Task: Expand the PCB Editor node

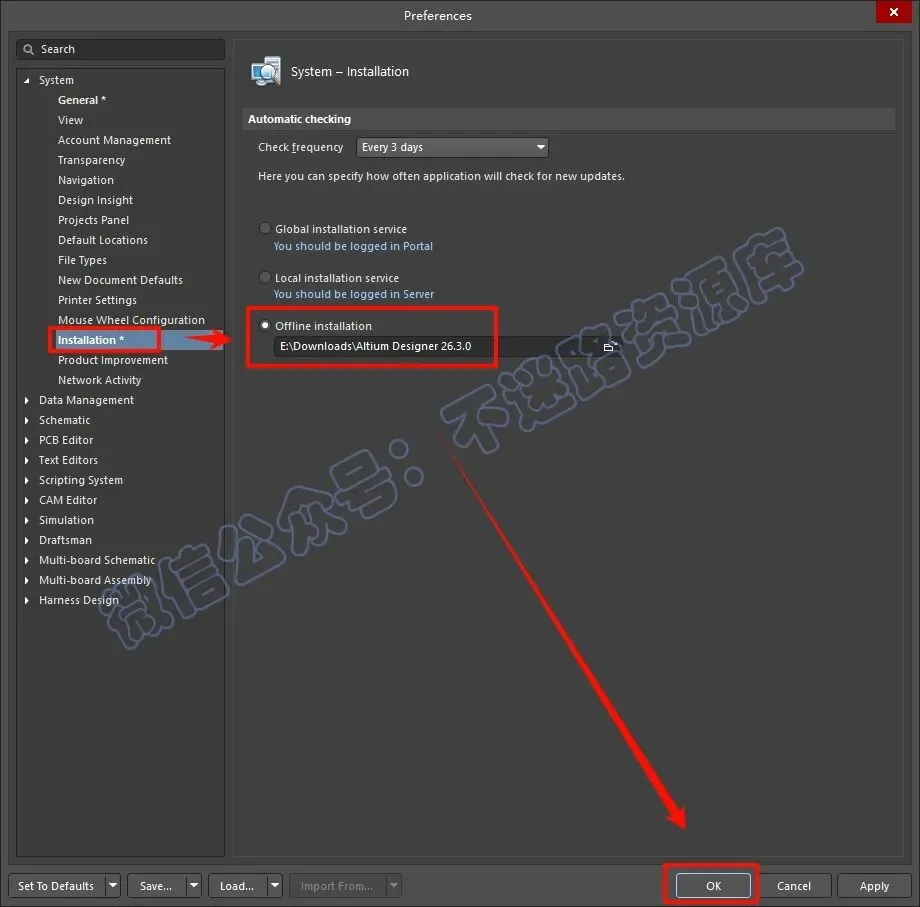Action: tap(26, 440)
